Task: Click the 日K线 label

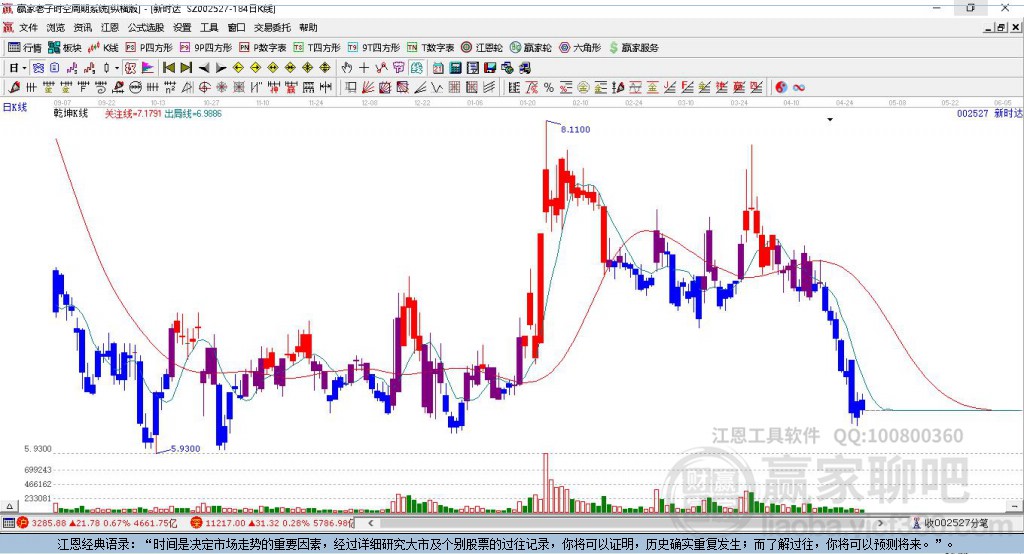Action: (x=15, y=107)
